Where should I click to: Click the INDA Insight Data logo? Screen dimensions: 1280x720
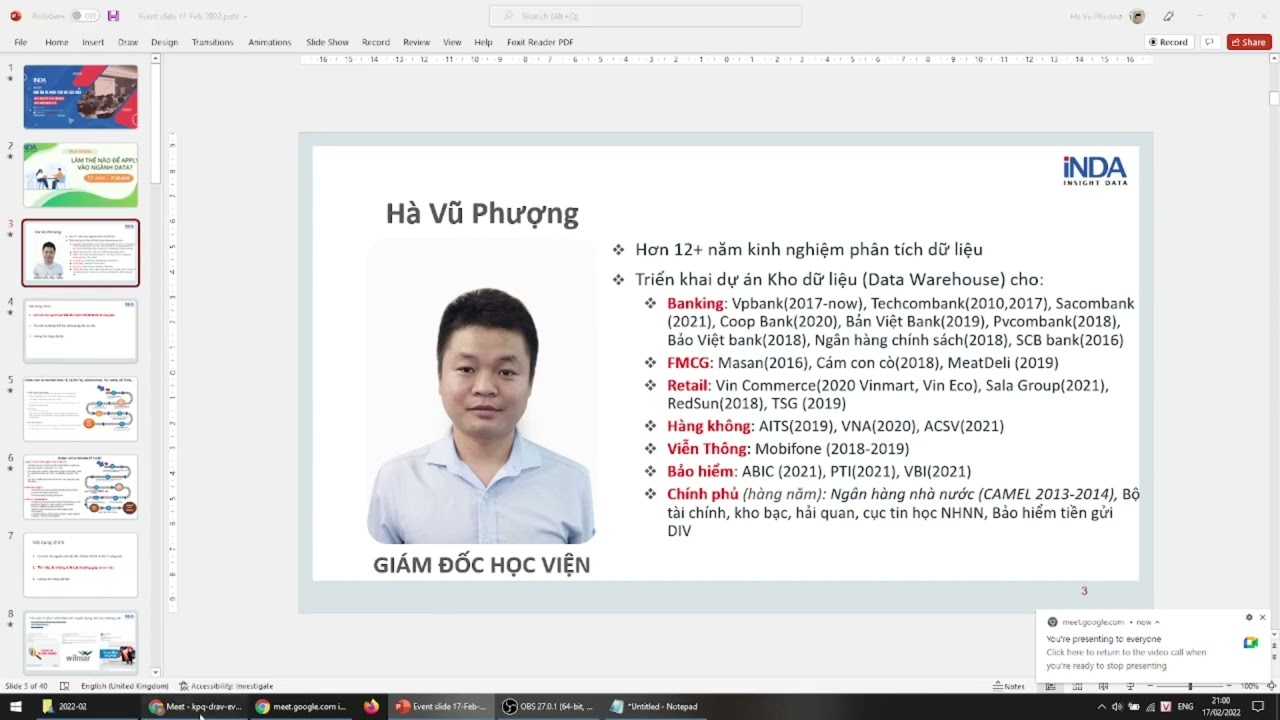click(1095, 171)
